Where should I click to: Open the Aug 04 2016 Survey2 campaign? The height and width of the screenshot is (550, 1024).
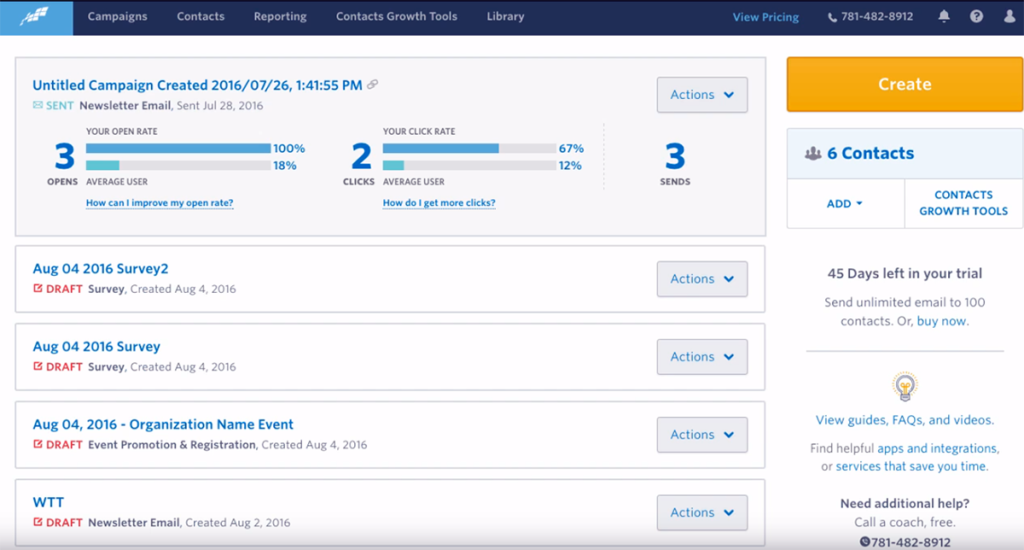click(x=101, y=268)
